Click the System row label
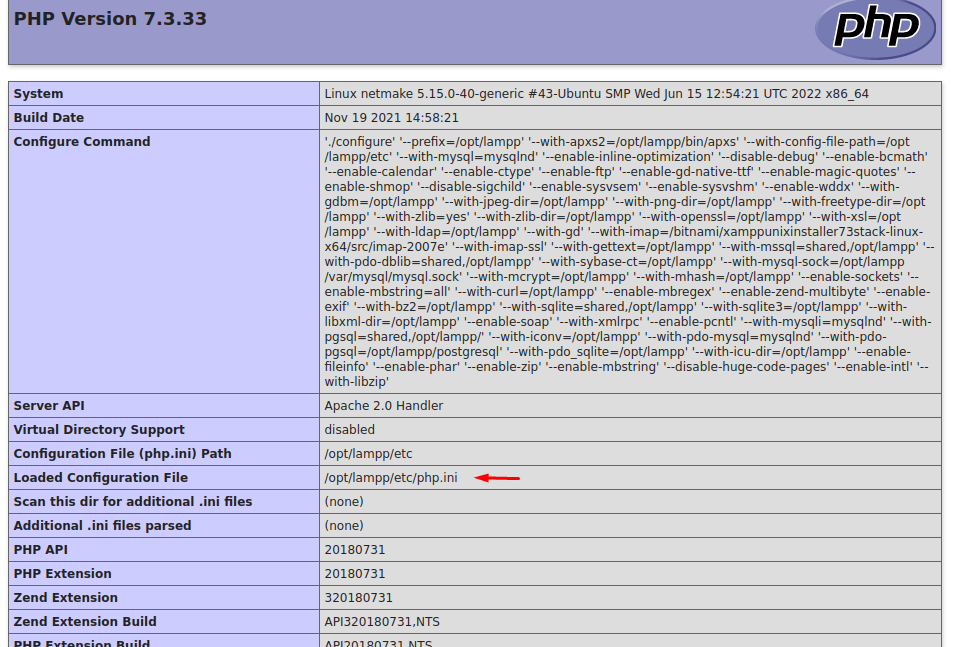Viewport: 979px width, 647px height. coord(38,94)
